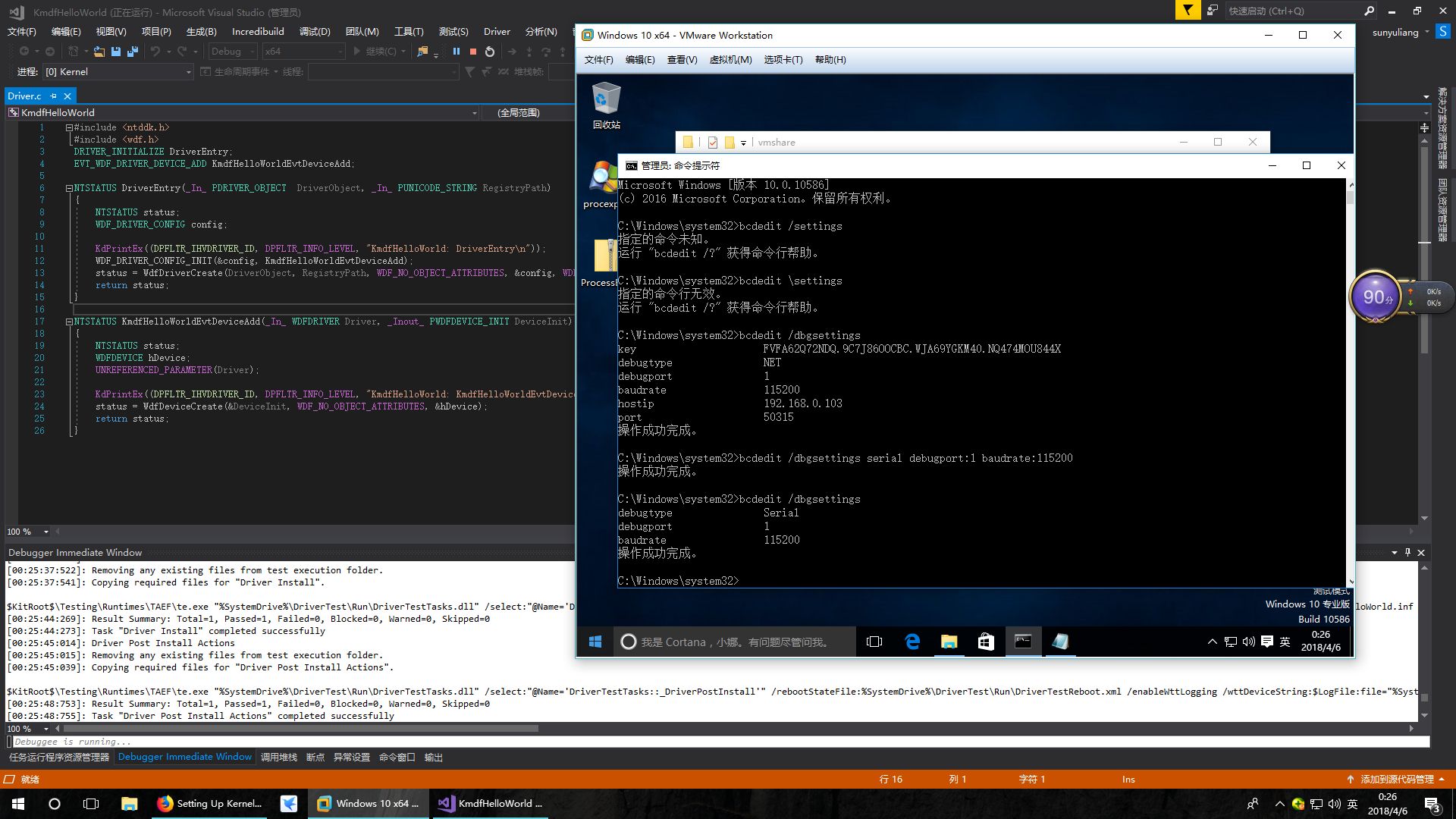Click the Cortana search box in VM
This screenshot has height=819, width=1456.
735,642
